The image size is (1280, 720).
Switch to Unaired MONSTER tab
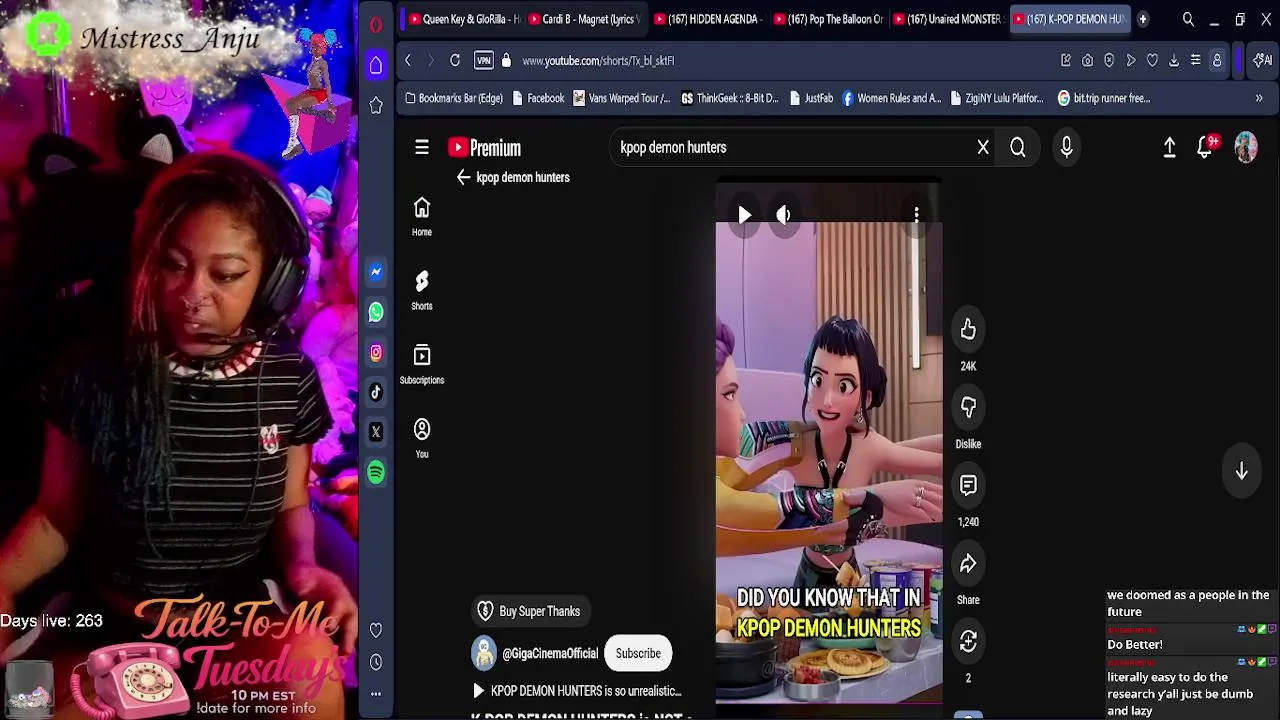[x=947, y=19]
